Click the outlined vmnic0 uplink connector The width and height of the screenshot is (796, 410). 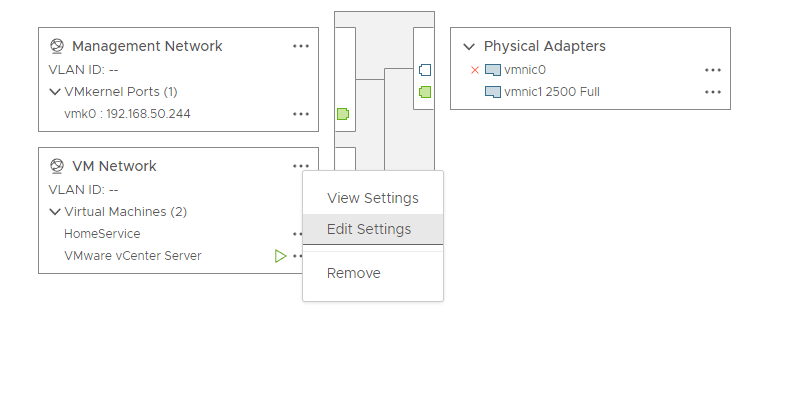pos(425,70)
